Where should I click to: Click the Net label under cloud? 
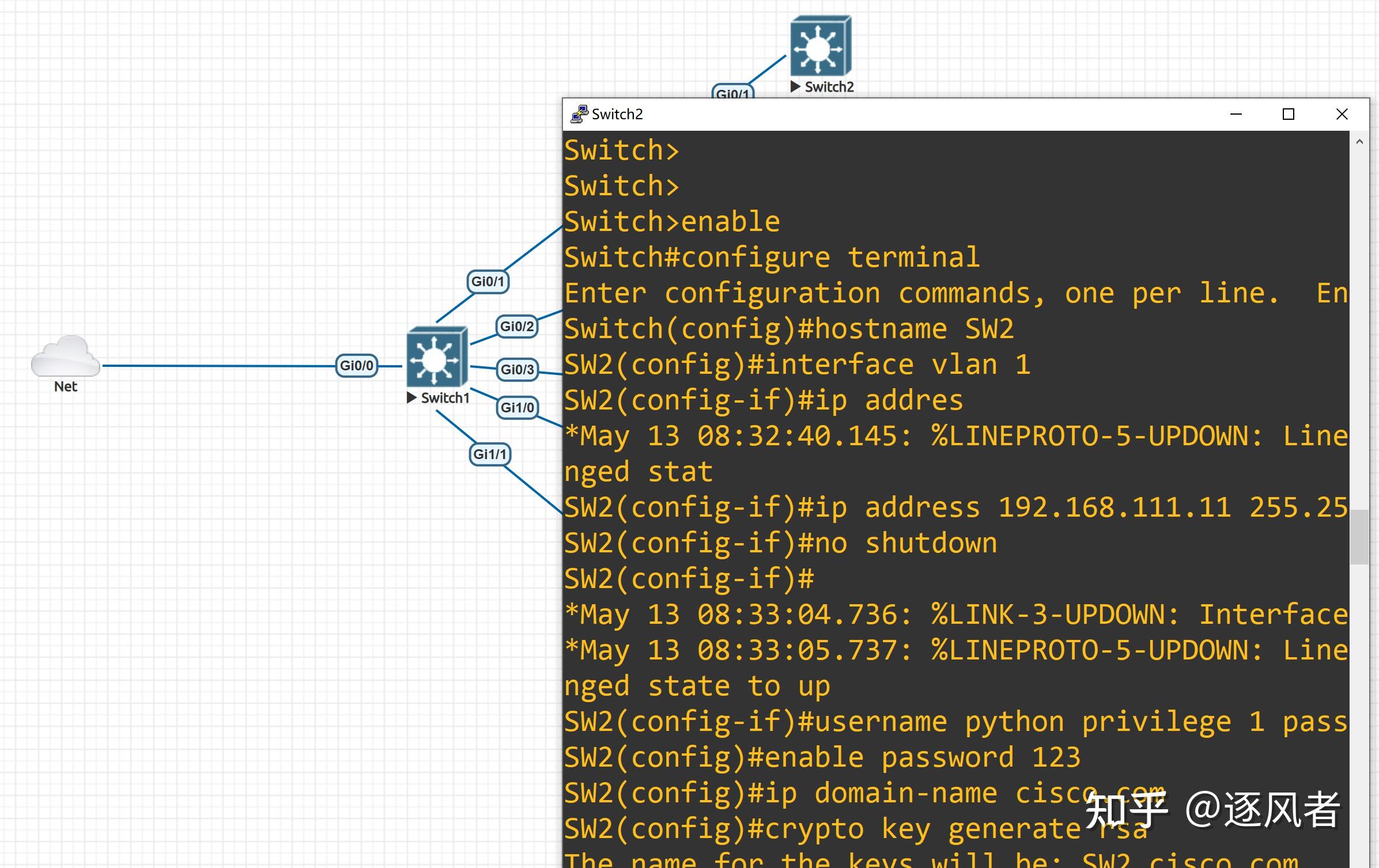tap(66, 386)
